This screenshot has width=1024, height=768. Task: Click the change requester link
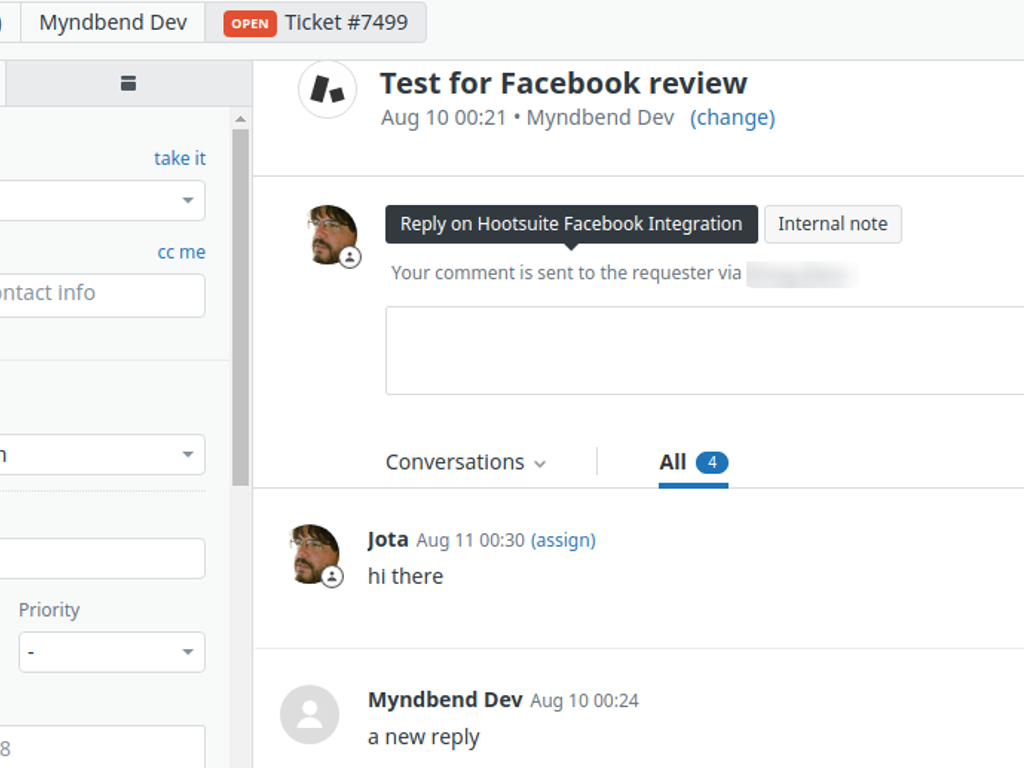(x=732, y=117)
